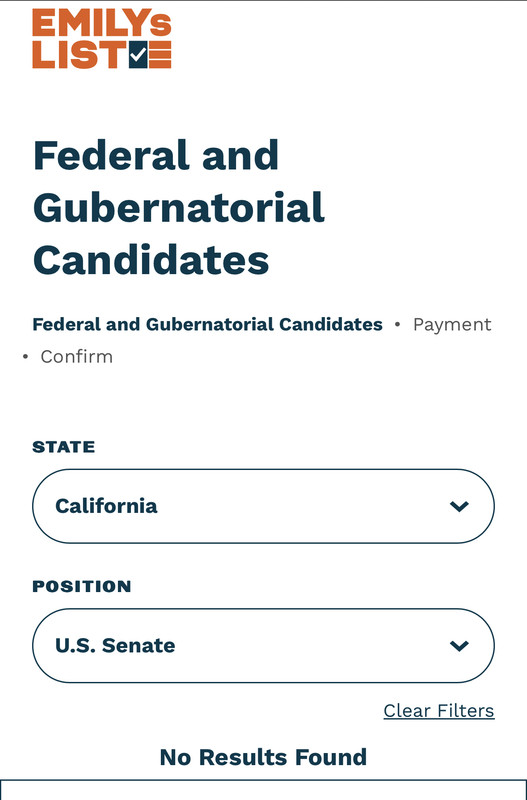Open the State dropdown showing California

click(263, 506)
